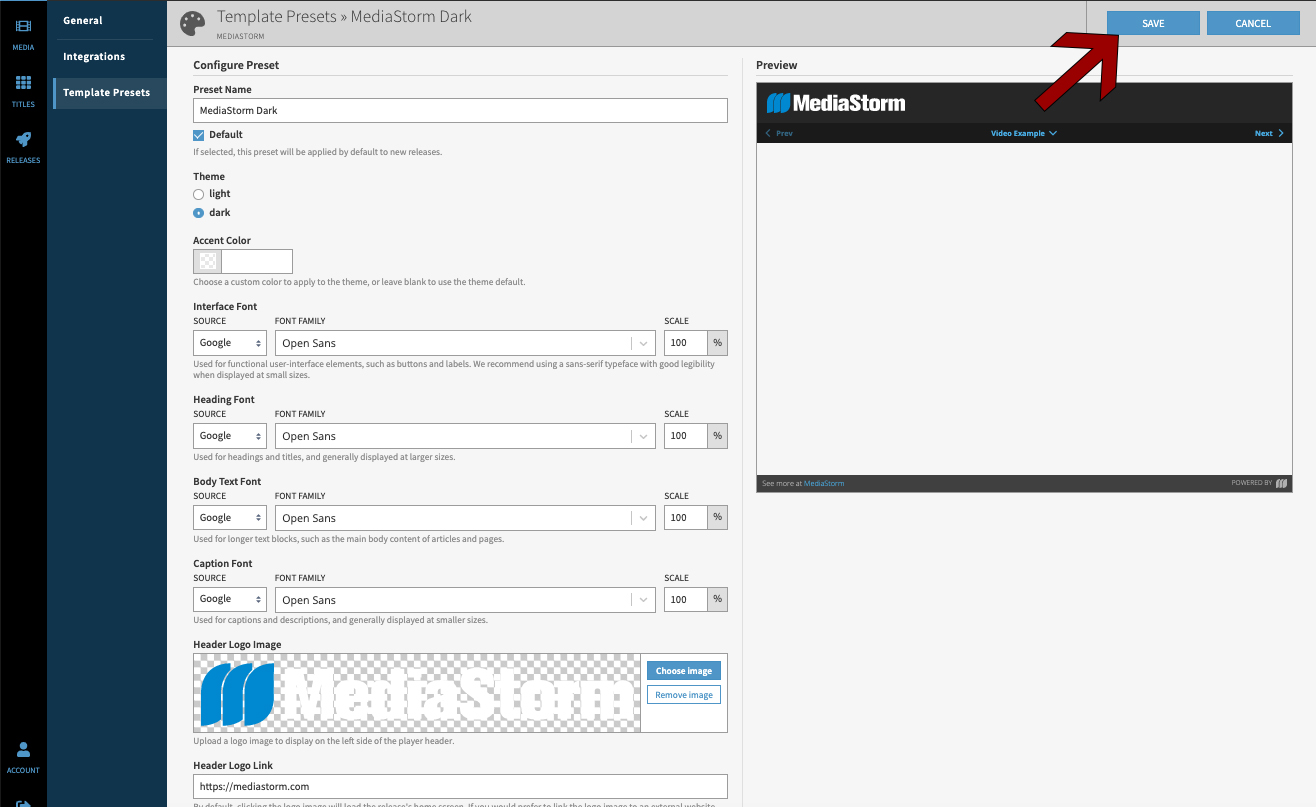Open the Video Example dropdown in the preview
Screen dimensions: 1316x807
click(1023, 132)
